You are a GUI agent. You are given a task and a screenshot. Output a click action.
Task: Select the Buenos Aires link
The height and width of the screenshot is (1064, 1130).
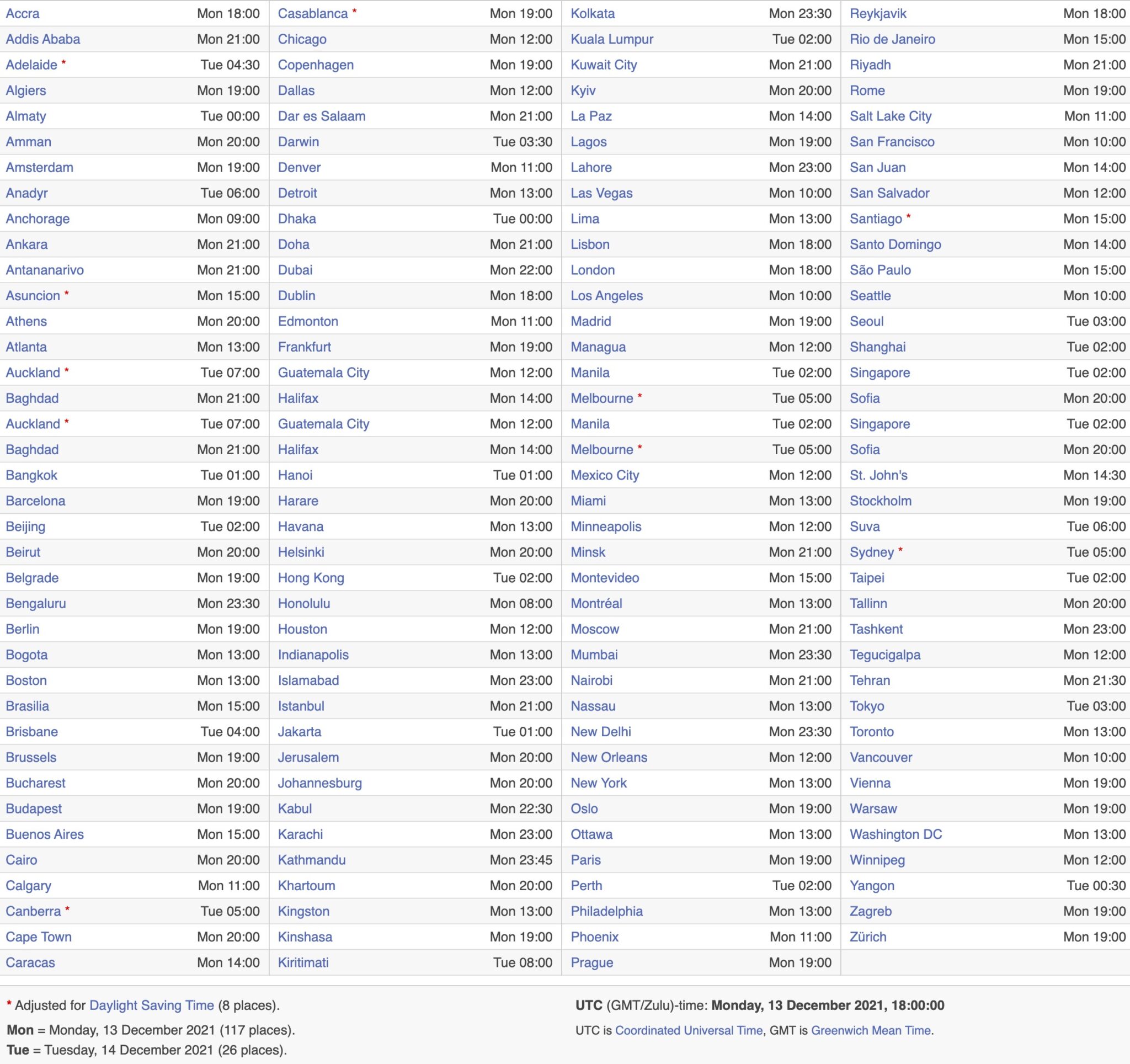pyautogui.click(x=44, y=834)
